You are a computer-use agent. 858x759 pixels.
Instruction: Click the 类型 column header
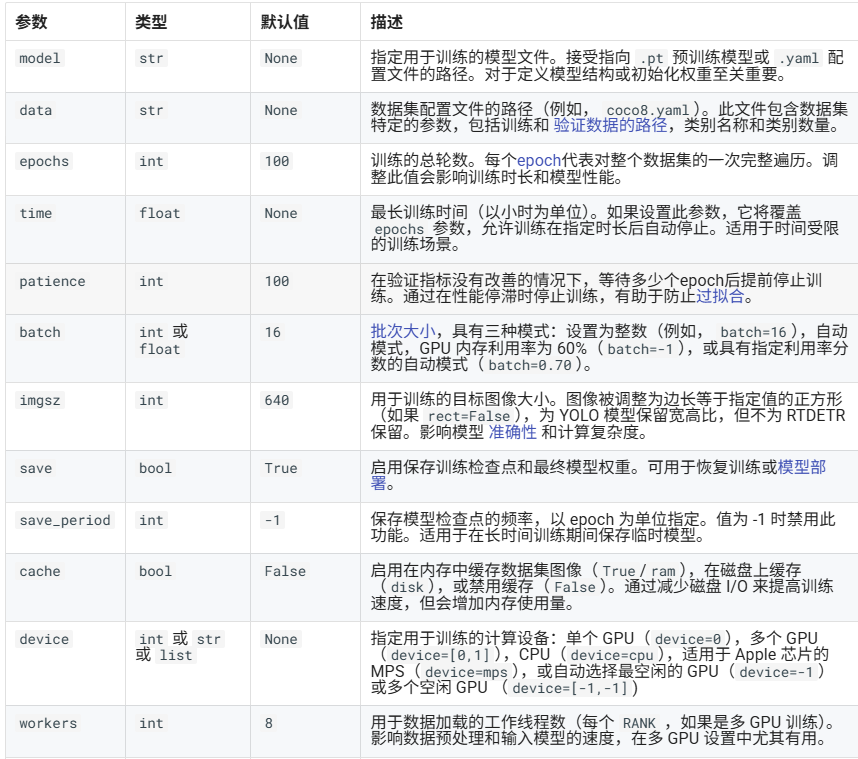(151, 22)
